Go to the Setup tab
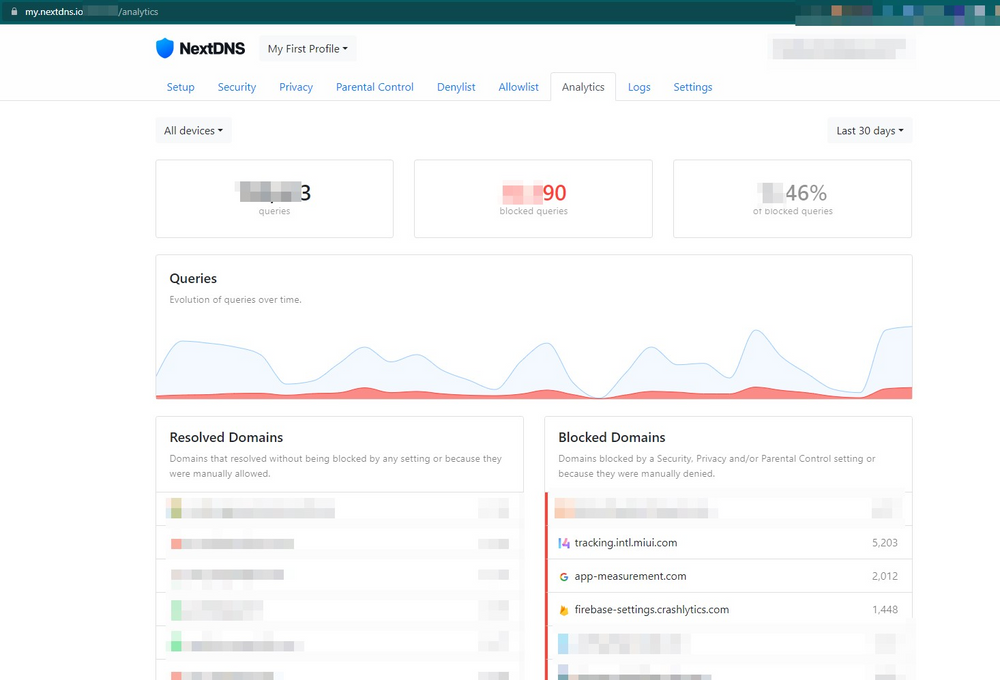 point(180,87)
